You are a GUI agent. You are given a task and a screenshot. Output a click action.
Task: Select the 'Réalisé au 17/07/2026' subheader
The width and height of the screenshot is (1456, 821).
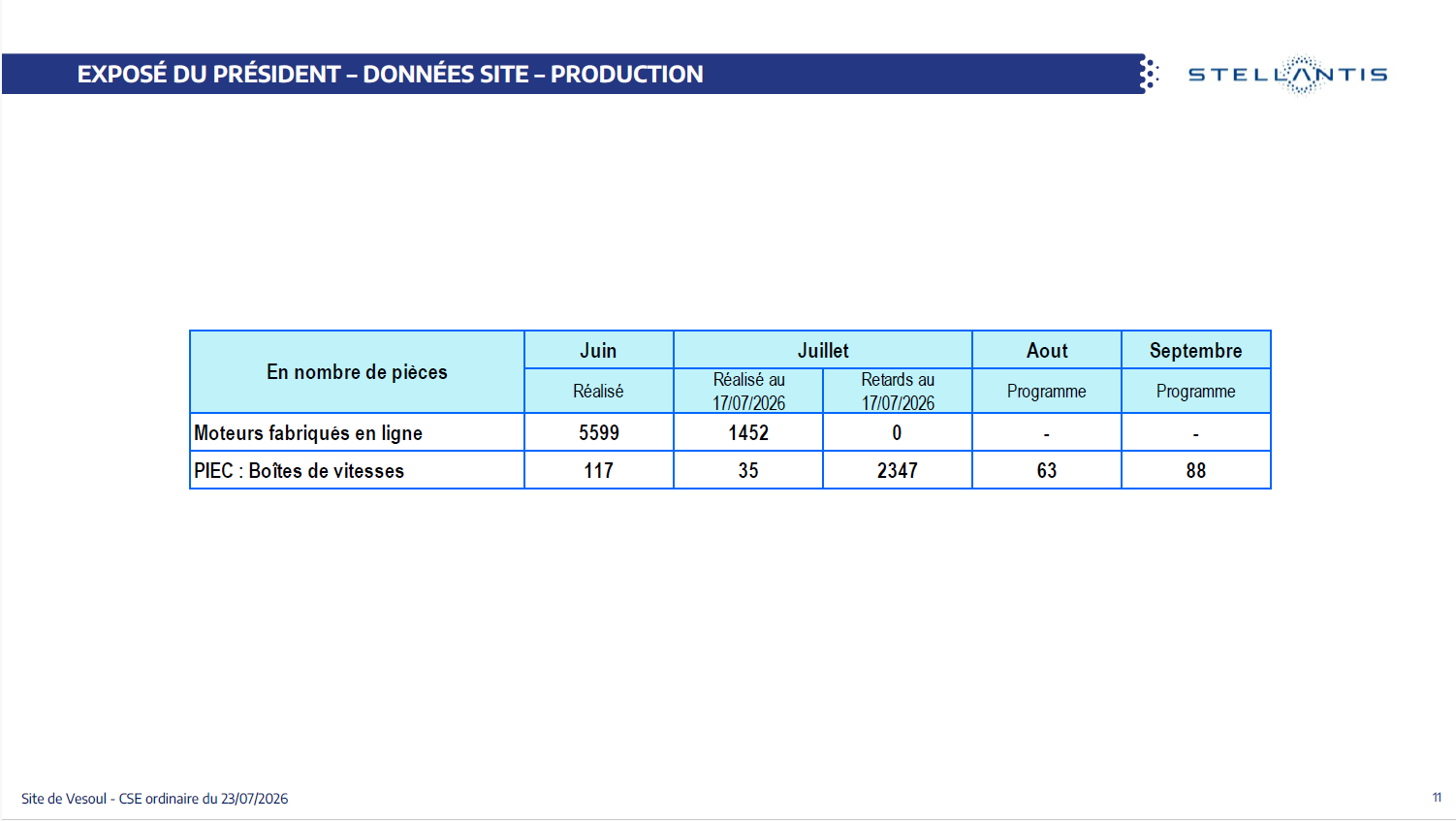pos(748,392)
